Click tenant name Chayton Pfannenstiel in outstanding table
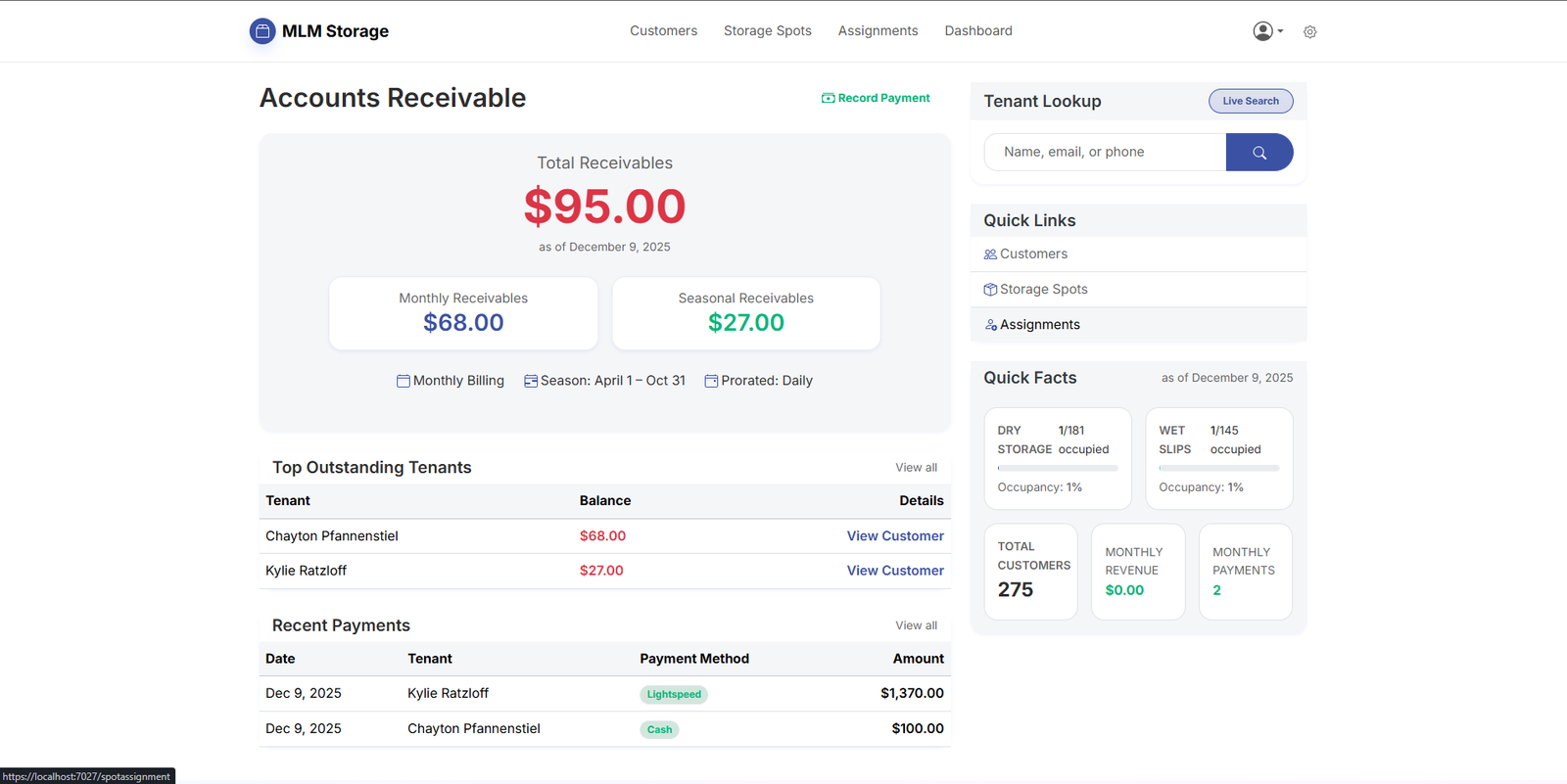The width and height of the screenshot is (1567, 784). [x=332, y=536]
